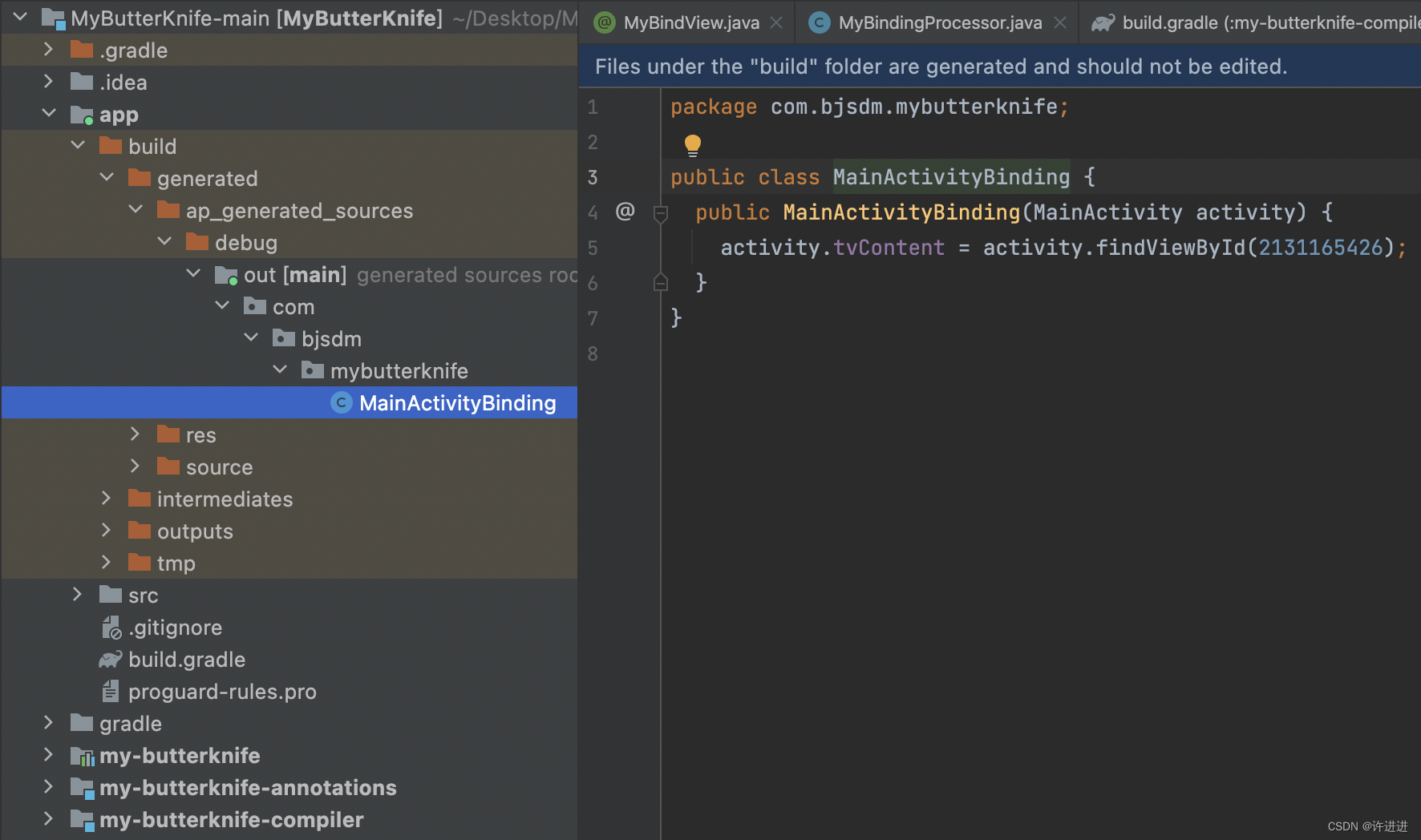This screenshot has height=840, width=1421.
Task: Click package name com.bjsdm.mybutterknife in editor
Action: [914, 107]
